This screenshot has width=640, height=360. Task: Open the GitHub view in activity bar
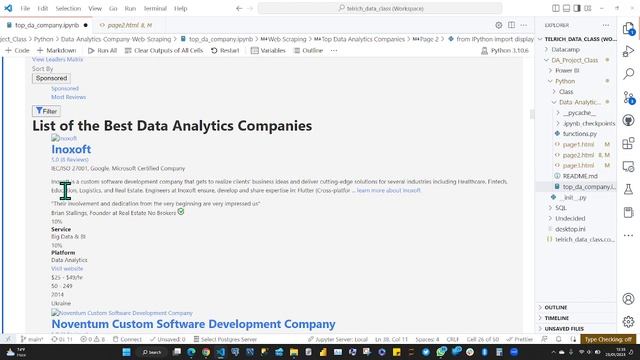(x=629, y=120)
